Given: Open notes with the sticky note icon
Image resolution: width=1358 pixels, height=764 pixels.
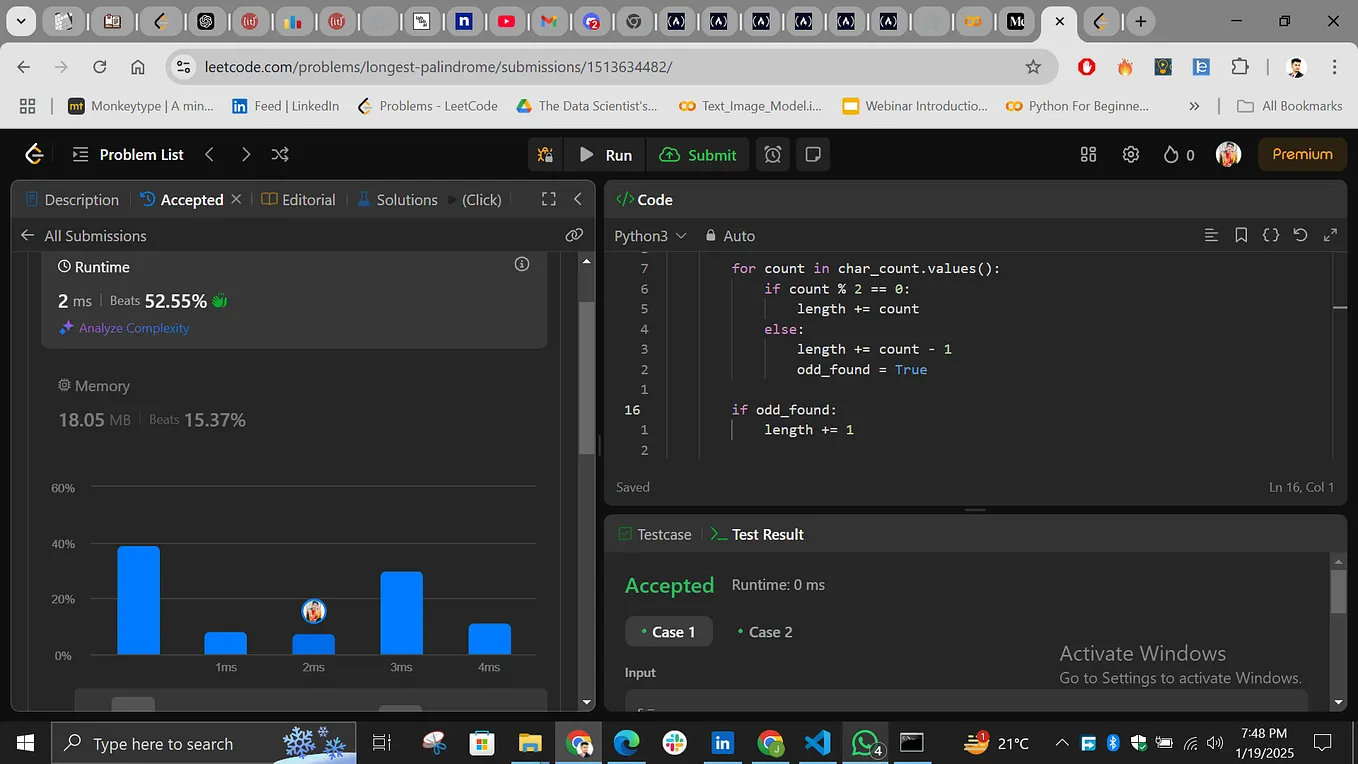Looking at the screenshot, I should (812, 154).
